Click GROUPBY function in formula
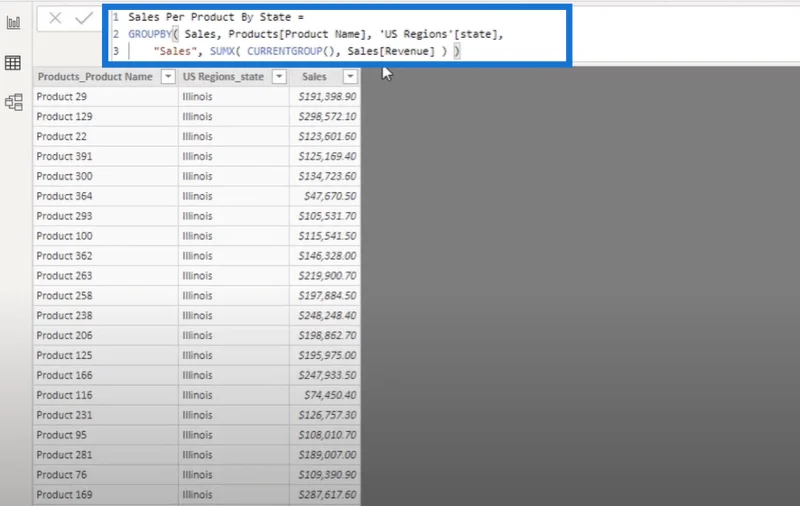 click(150, 34)
